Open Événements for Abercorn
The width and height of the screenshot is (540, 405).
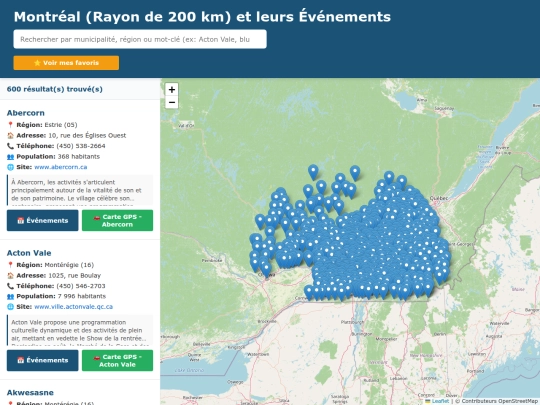click(42, 220)
